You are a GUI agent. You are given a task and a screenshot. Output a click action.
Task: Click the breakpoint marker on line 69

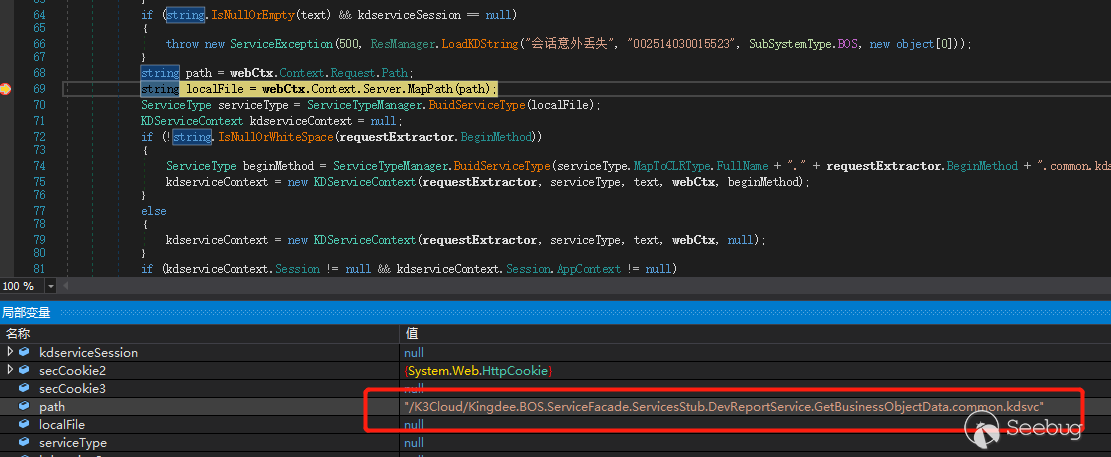pyautogui.click(x=6, y=89)
